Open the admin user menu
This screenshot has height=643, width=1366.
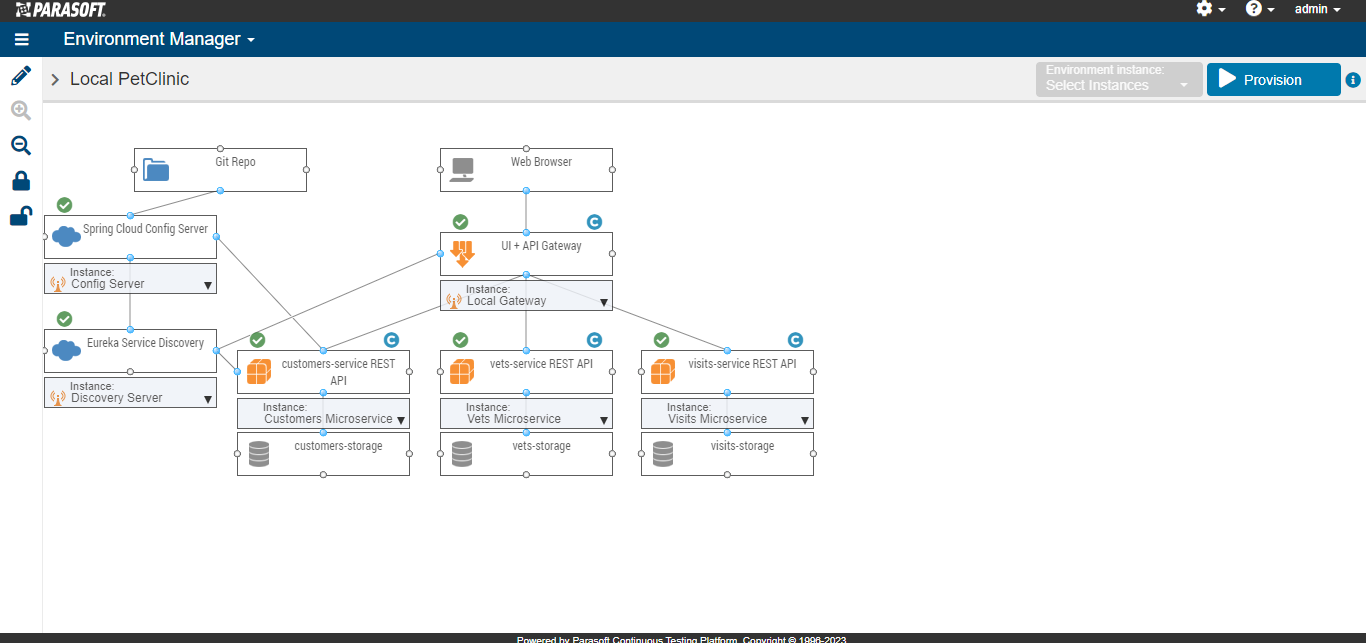click(1317, 9)
